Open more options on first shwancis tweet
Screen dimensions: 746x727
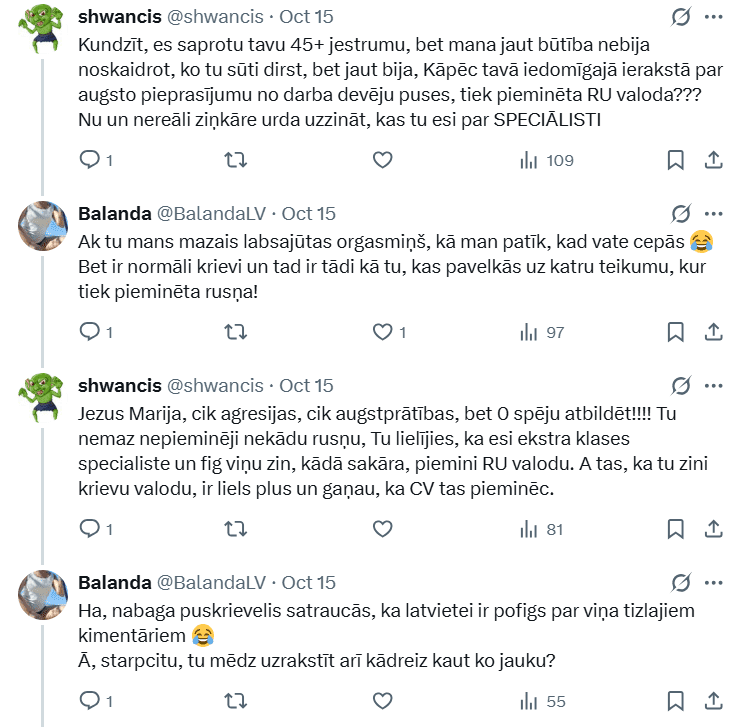click(714, 17)
